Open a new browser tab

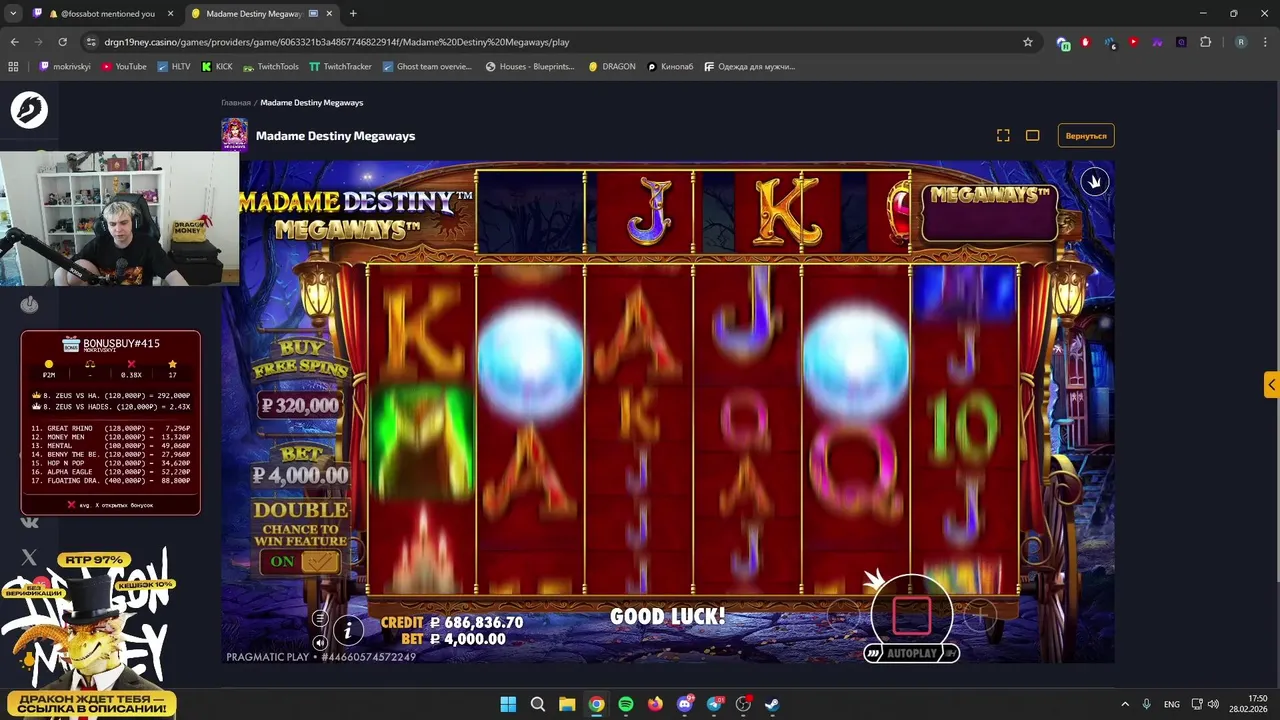[353, 14]
